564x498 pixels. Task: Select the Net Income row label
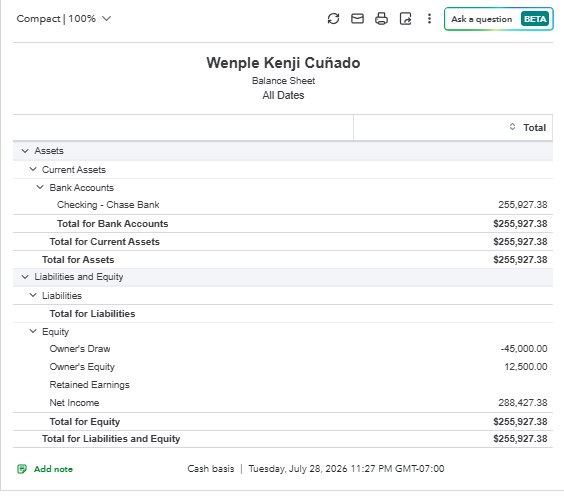click(x=74, y=402)
